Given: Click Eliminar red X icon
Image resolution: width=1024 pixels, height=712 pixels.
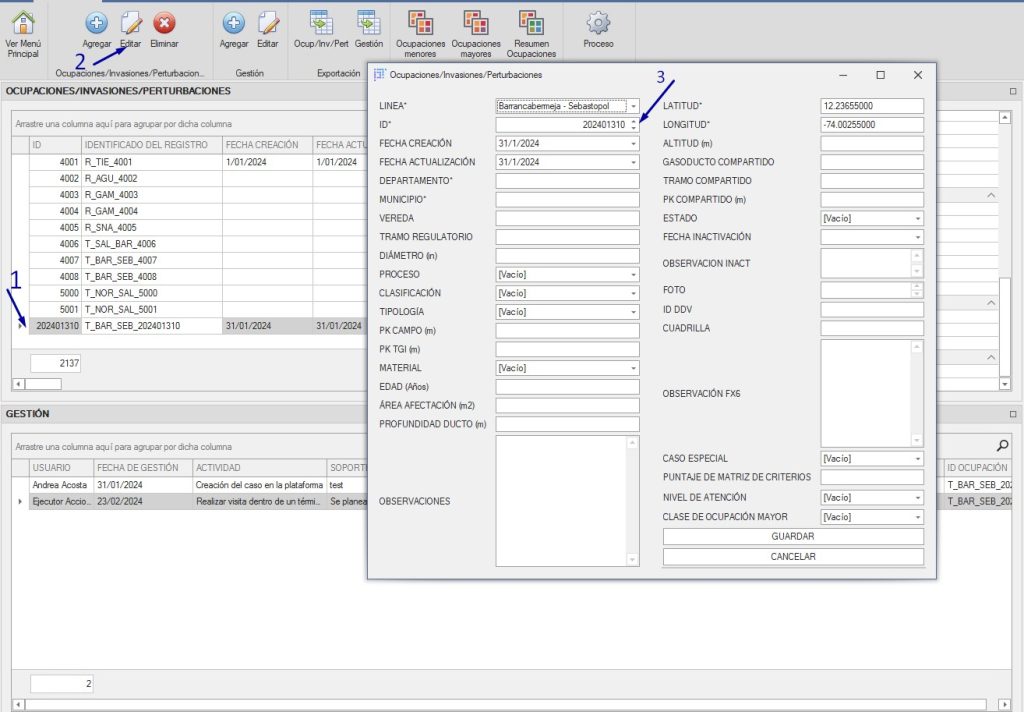Looking at the screenshot, I should coord(164,24).
